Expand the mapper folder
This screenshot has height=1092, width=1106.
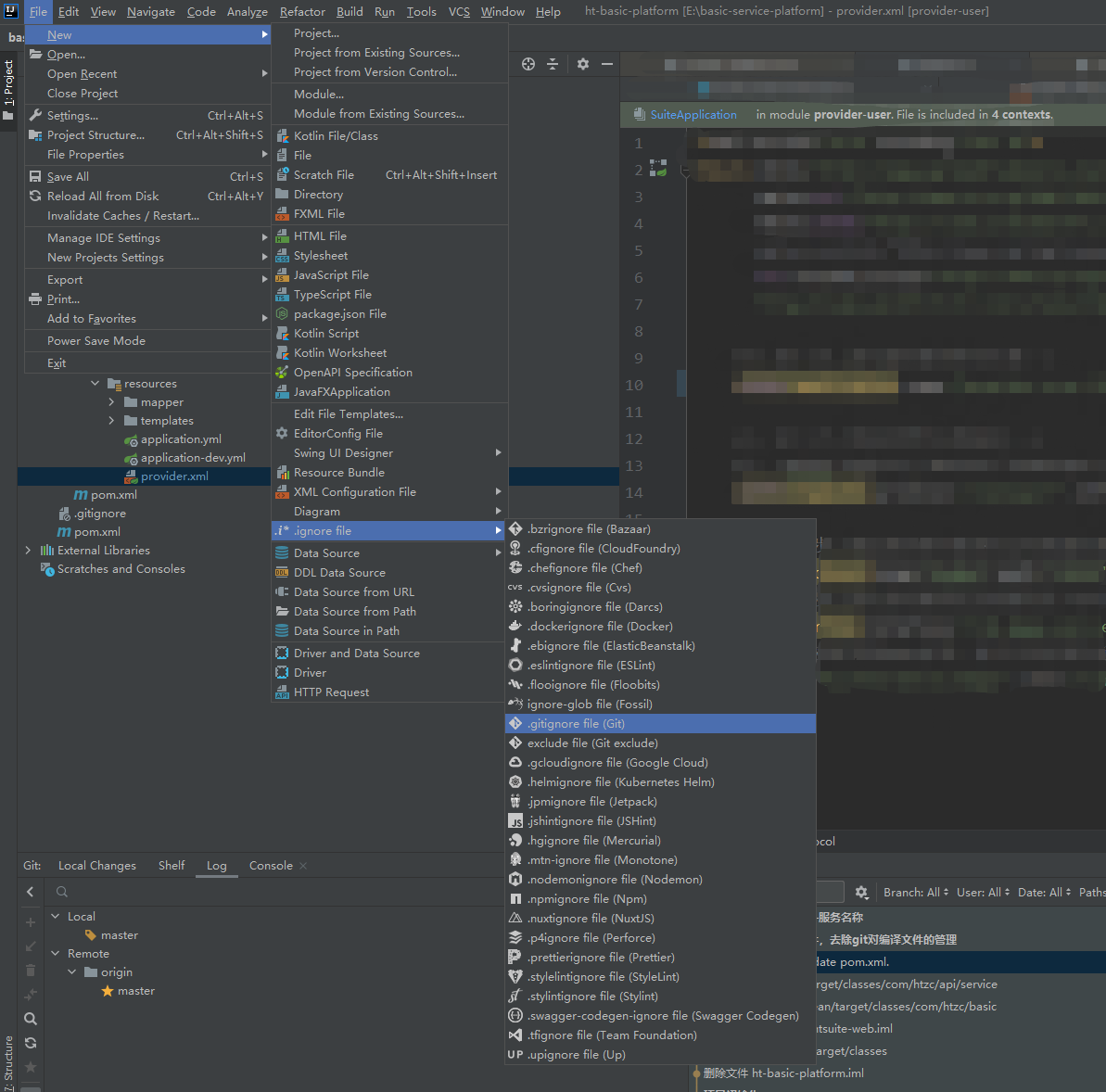(111, 402)
